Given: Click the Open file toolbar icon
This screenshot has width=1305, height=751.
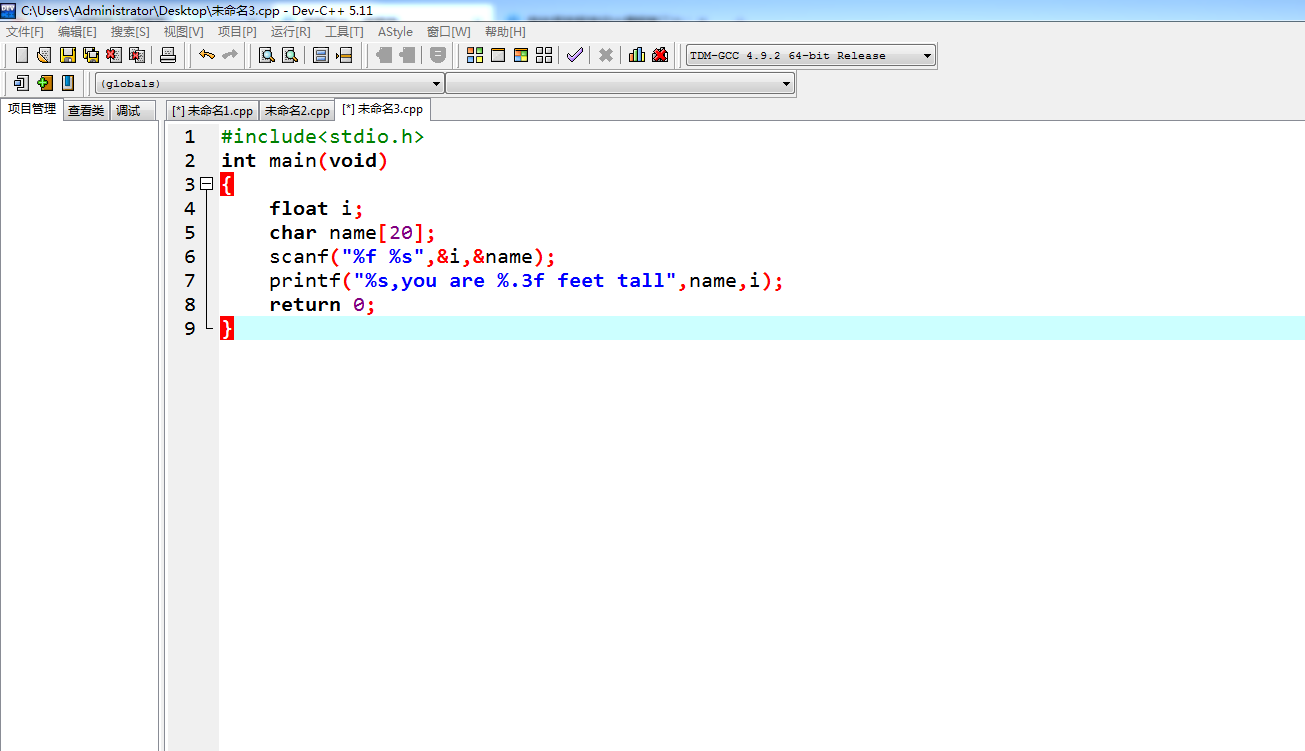Looking at the screenshot, I should [44, 55].
